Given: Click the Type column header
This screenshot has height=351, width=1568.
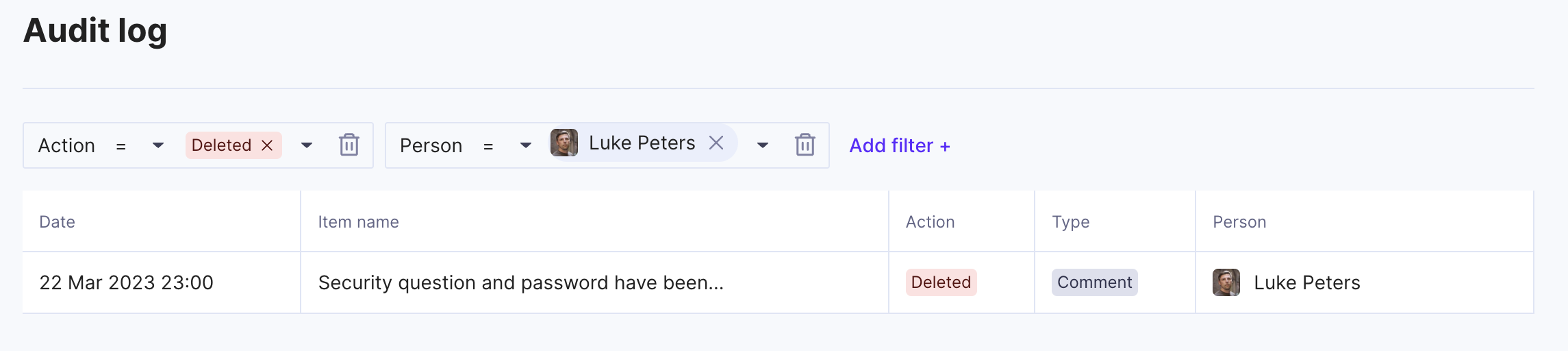Looking at the screenshot, I should coord(1071,222).
